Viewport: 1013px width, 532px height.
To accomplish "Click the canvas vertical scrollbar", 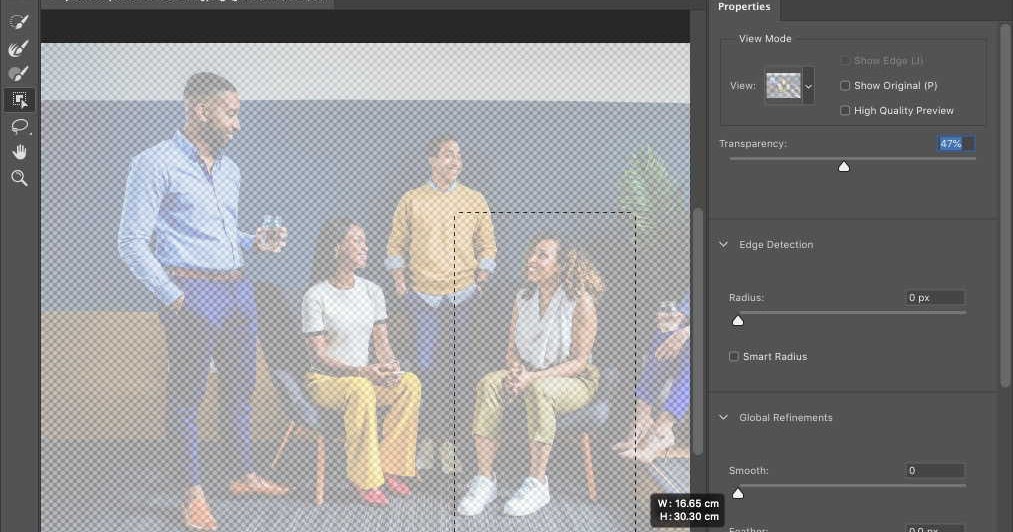I will [x=698, y=331].
